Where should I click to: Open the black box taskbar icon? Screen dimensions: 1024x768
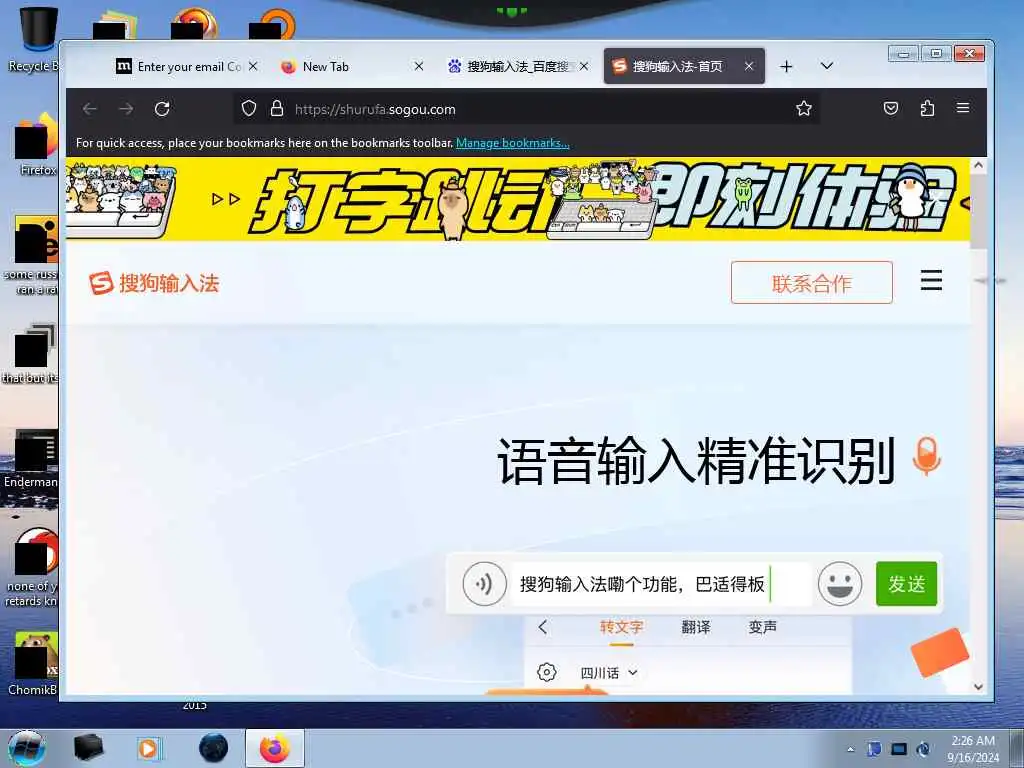tap(88, 748)
